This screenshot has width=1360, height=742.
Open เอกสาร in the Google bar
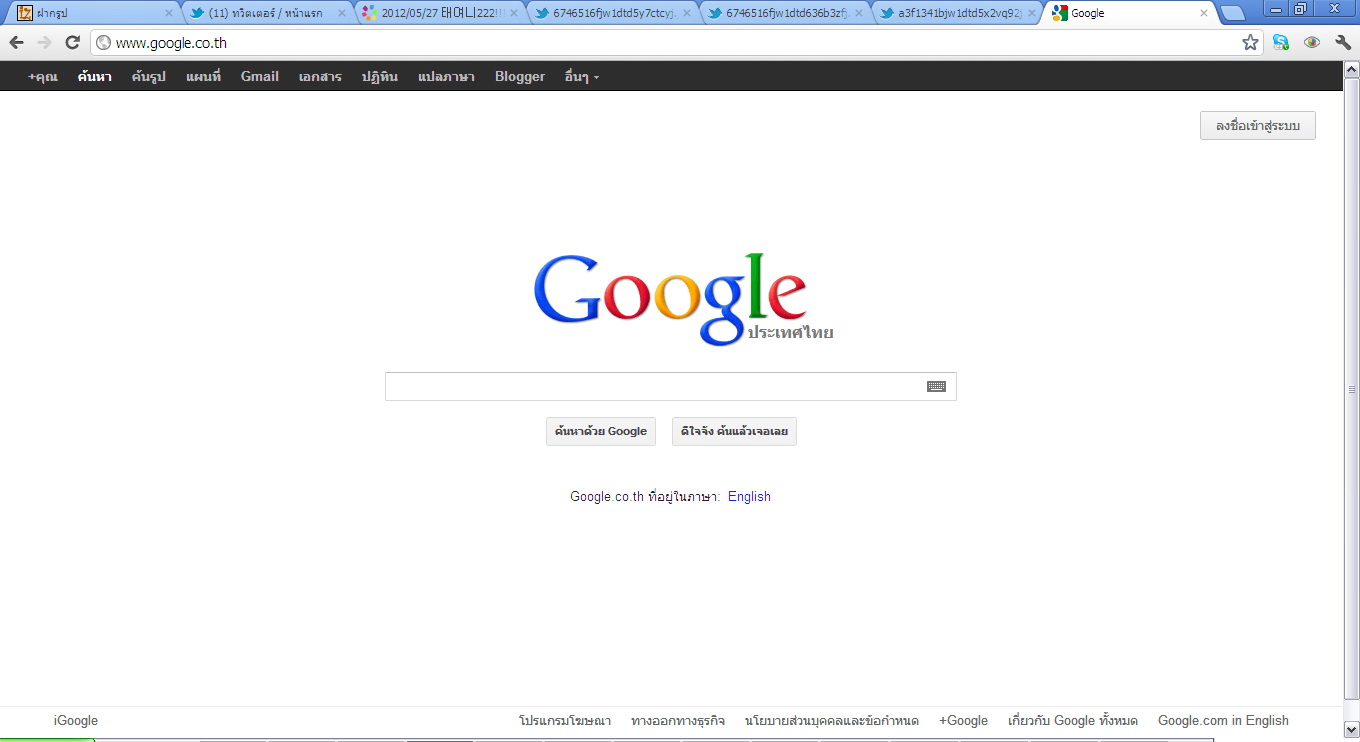[320, 76]
